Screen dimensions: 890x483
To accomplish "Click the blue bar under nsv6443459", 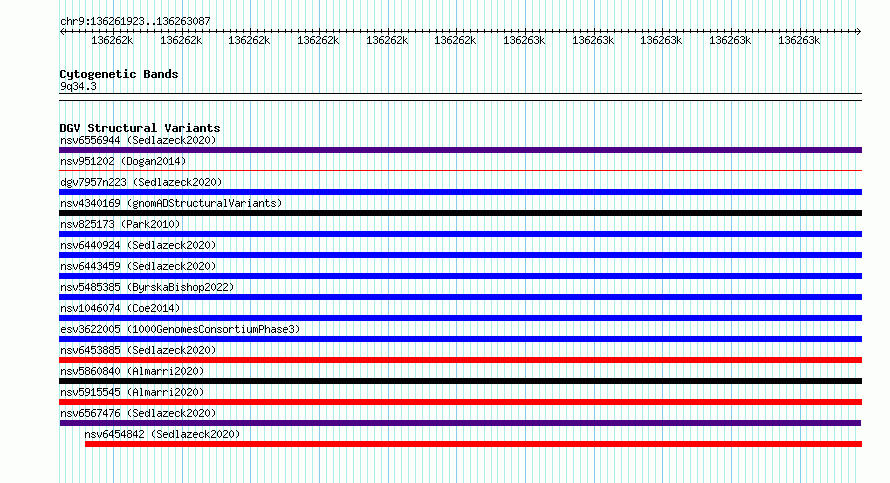I will click(460, 276).
